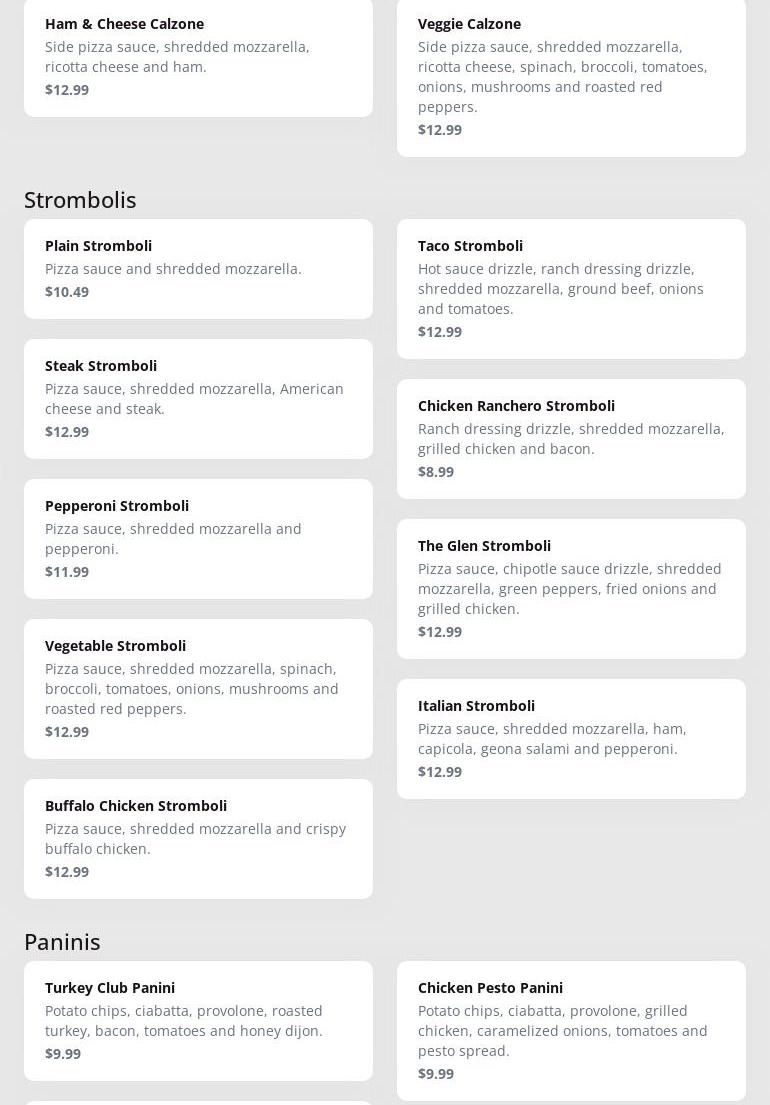
Task: Click the Strombolis section heading
Action: click(x=80, y=200)
